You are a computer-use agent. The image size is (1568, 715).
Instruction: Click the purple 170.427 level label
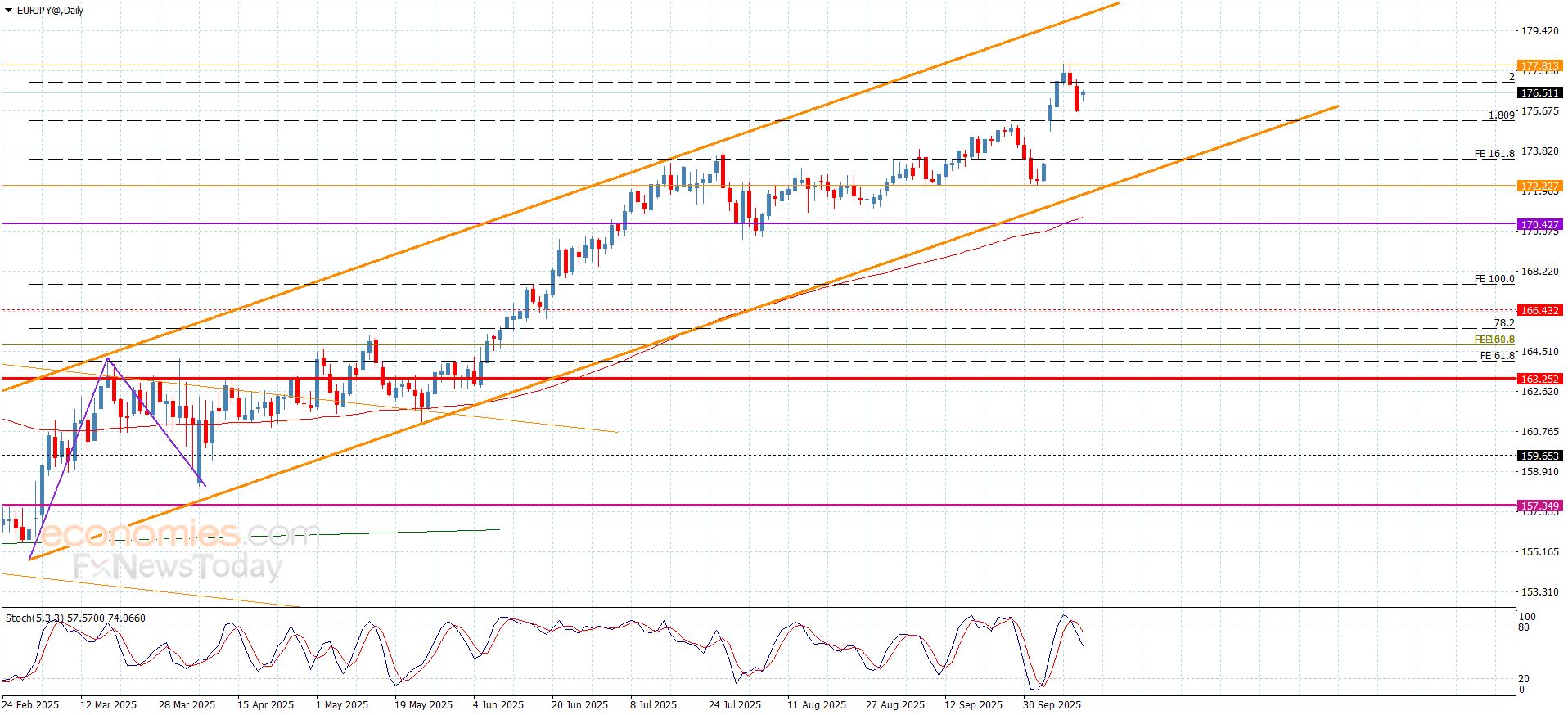coord(1539,224)
